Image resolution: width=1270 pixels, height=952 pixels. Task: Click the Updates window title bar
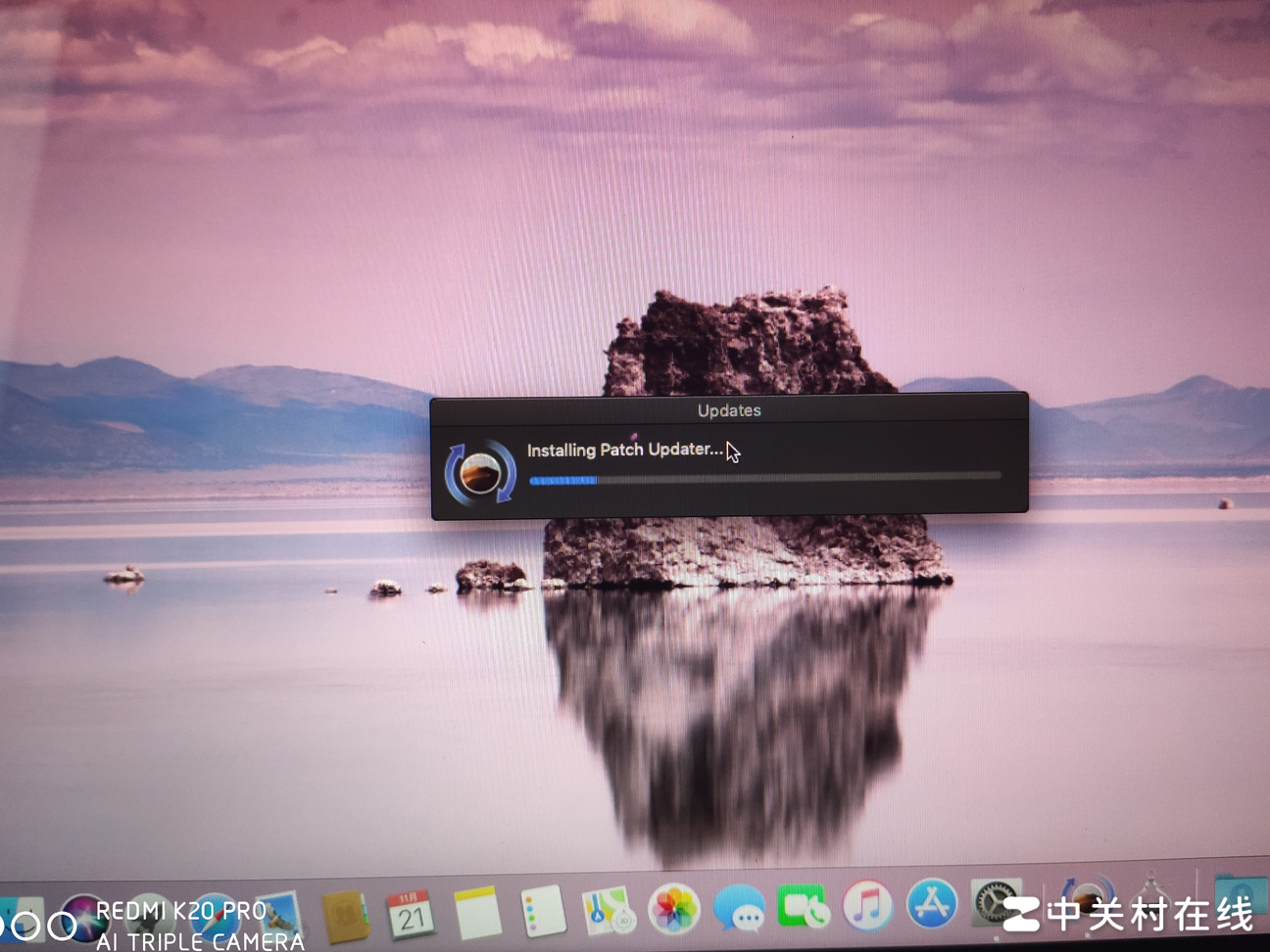pyautogui.click(x=729, y=409)
